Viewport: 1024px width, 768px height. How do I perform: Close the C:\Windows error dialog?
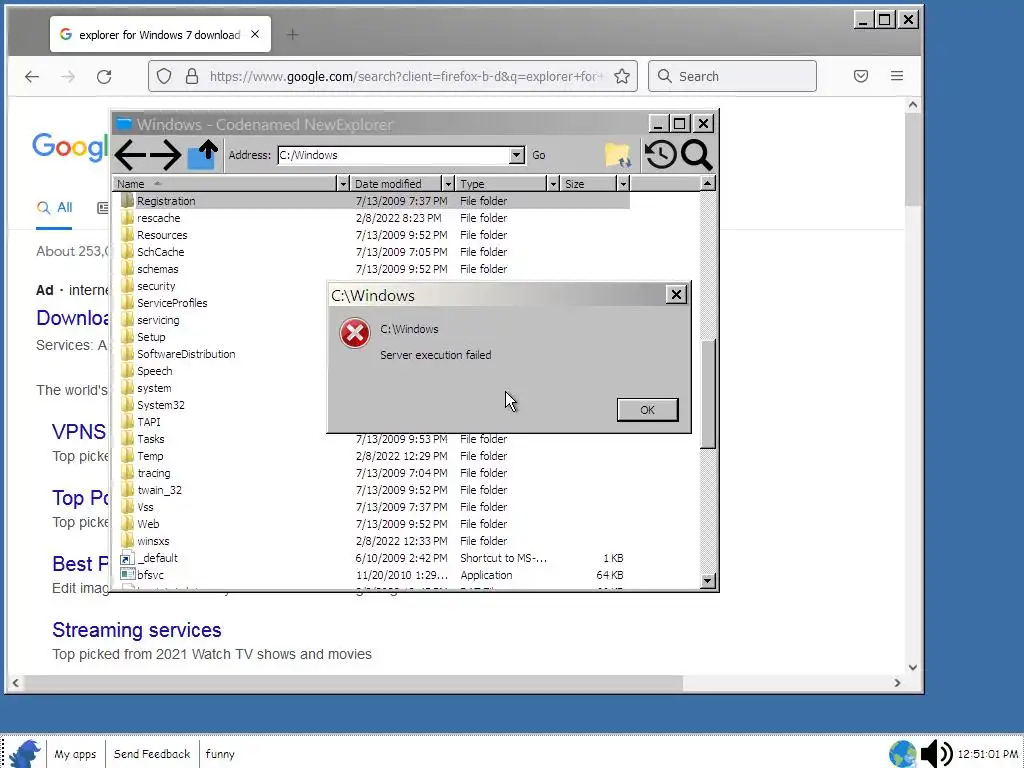tap(677, 295)
